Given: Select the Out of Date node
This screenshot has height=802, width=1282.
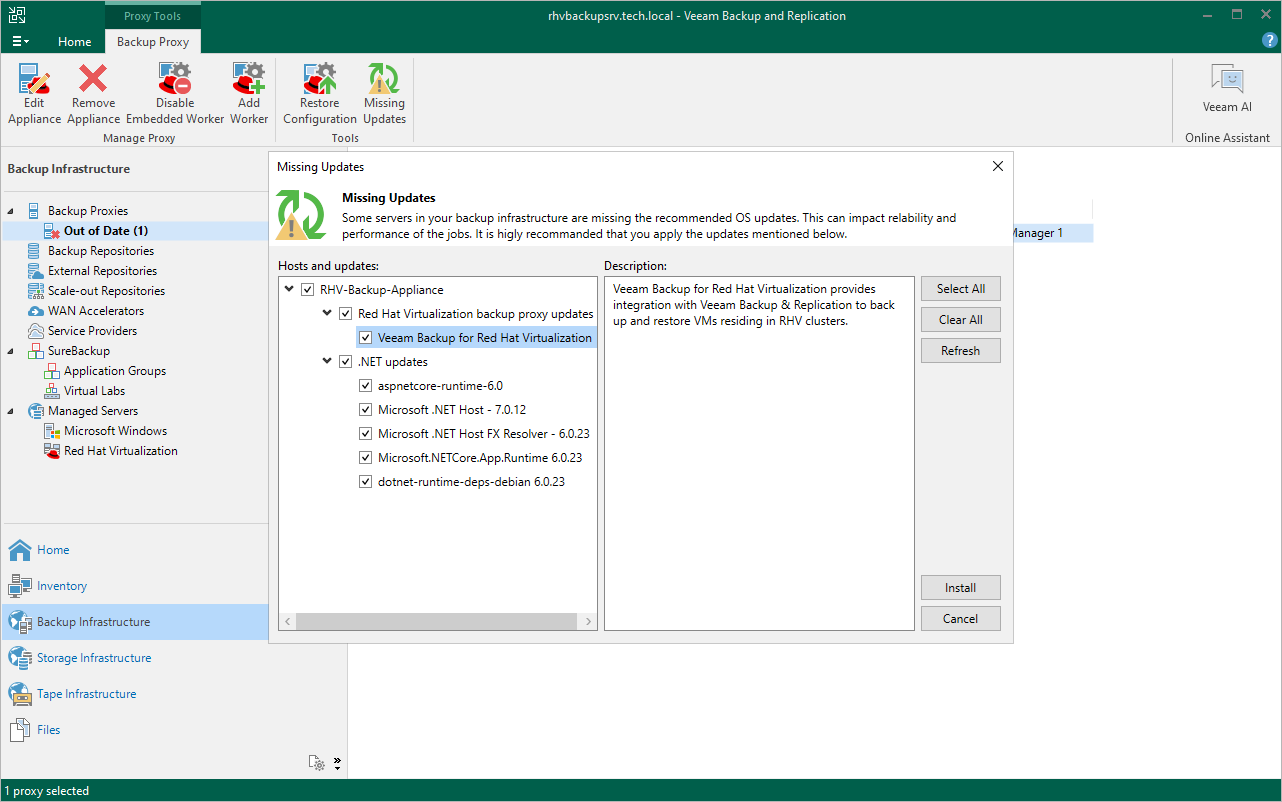Looking at the screenshot, I should point(106,231).
